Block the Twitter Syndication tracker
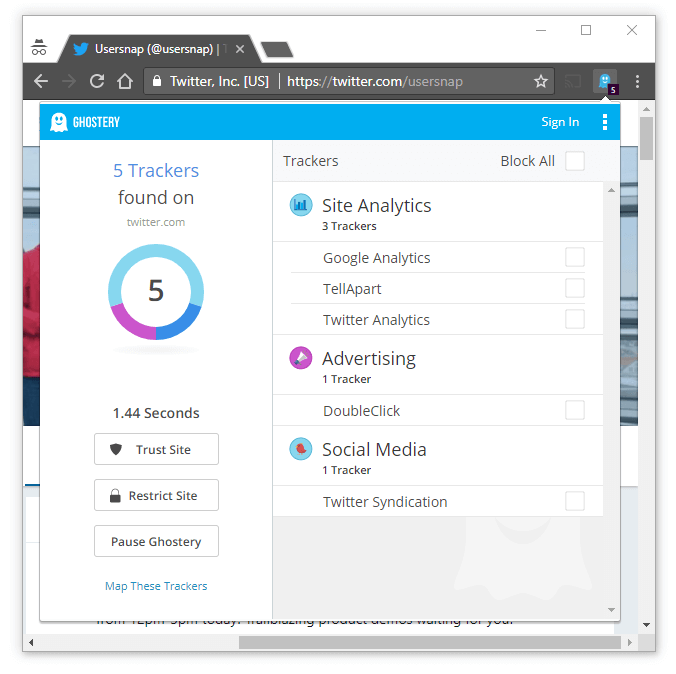Image resolution: width=676 pixels, height=674 pixels. pyautogui.click(x=575, y=502)
